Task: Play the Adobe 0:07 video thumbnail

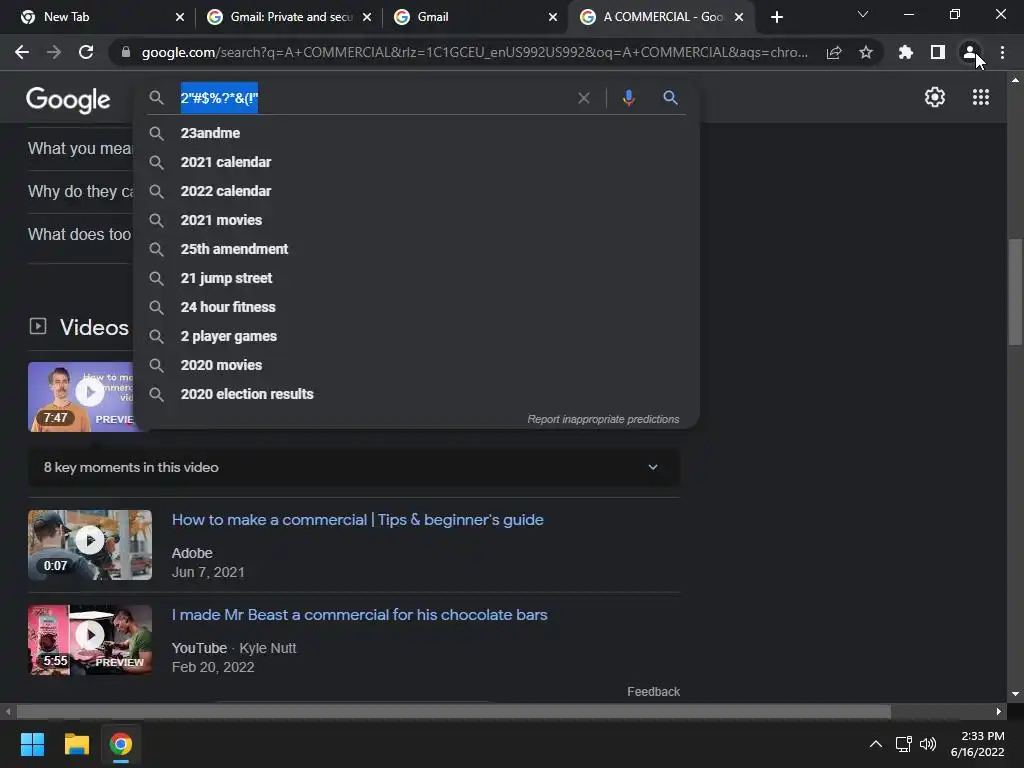Action: pyautogui.click(x=90, y=545)
